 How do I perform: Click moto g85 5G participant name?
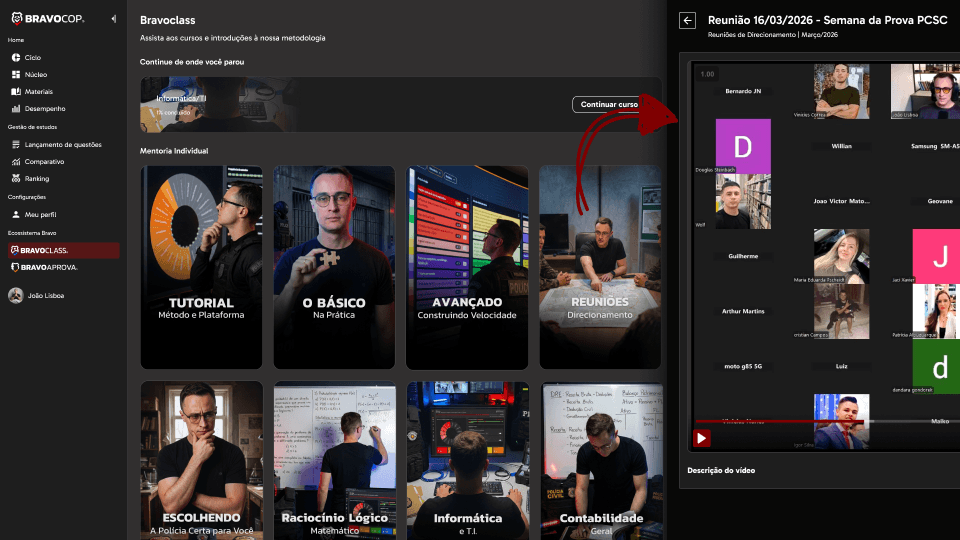(x=743, y=367)
